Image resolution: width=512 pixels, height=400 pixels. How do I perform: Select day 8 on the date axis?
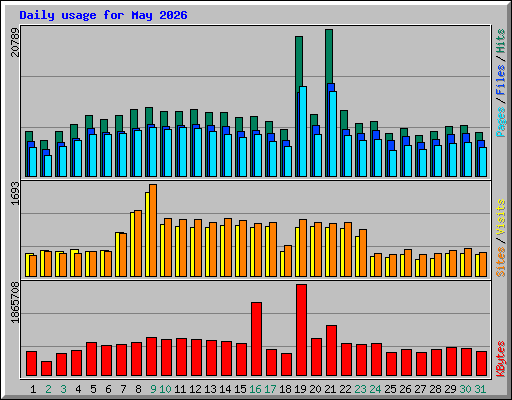(x=138, y=389)
